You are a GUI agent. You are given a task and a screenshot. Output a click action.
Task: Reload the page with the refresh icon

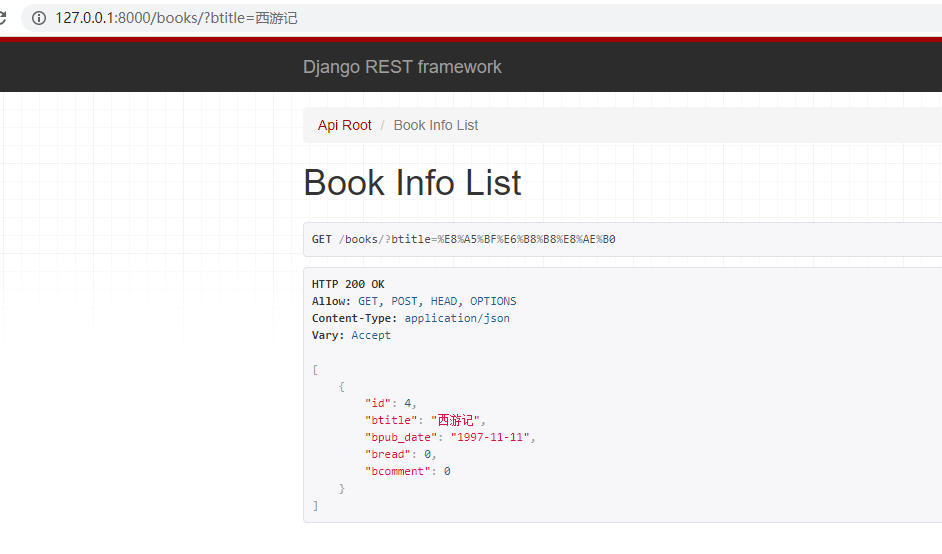pyautogui.click(x=2, y=18)
